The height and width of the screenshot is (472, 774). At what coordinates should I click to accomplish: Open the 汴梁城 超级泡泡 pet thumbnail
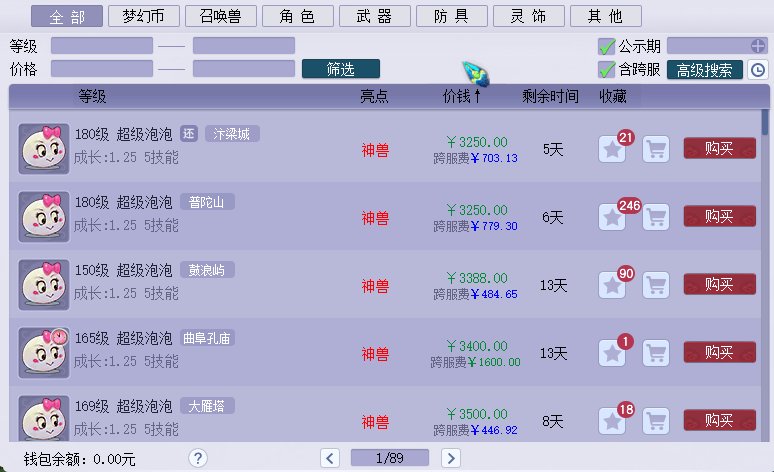(x=44, y=149)
